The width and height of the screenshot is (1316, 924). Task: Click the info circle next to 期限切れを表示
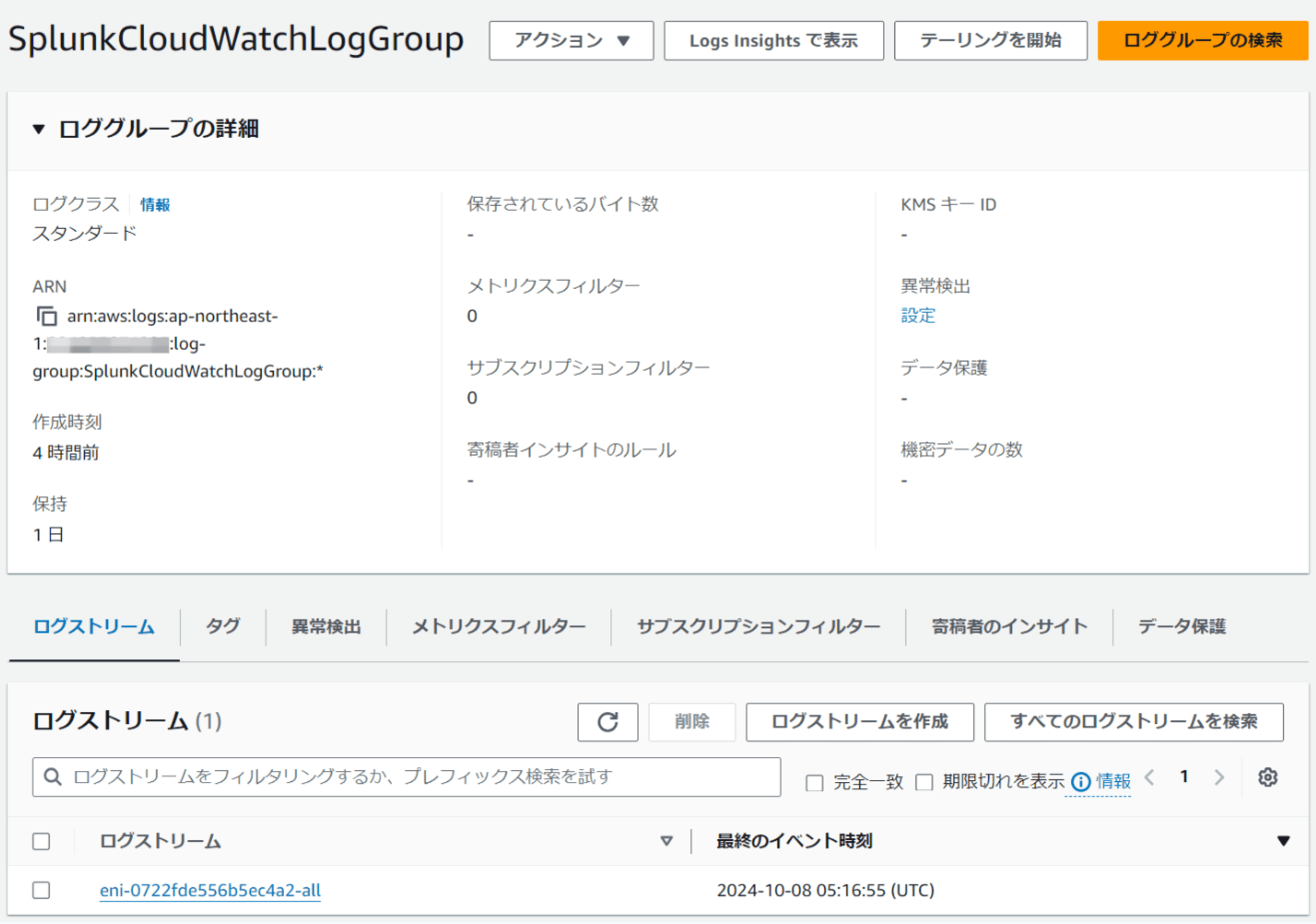(x=1080, y=781)
